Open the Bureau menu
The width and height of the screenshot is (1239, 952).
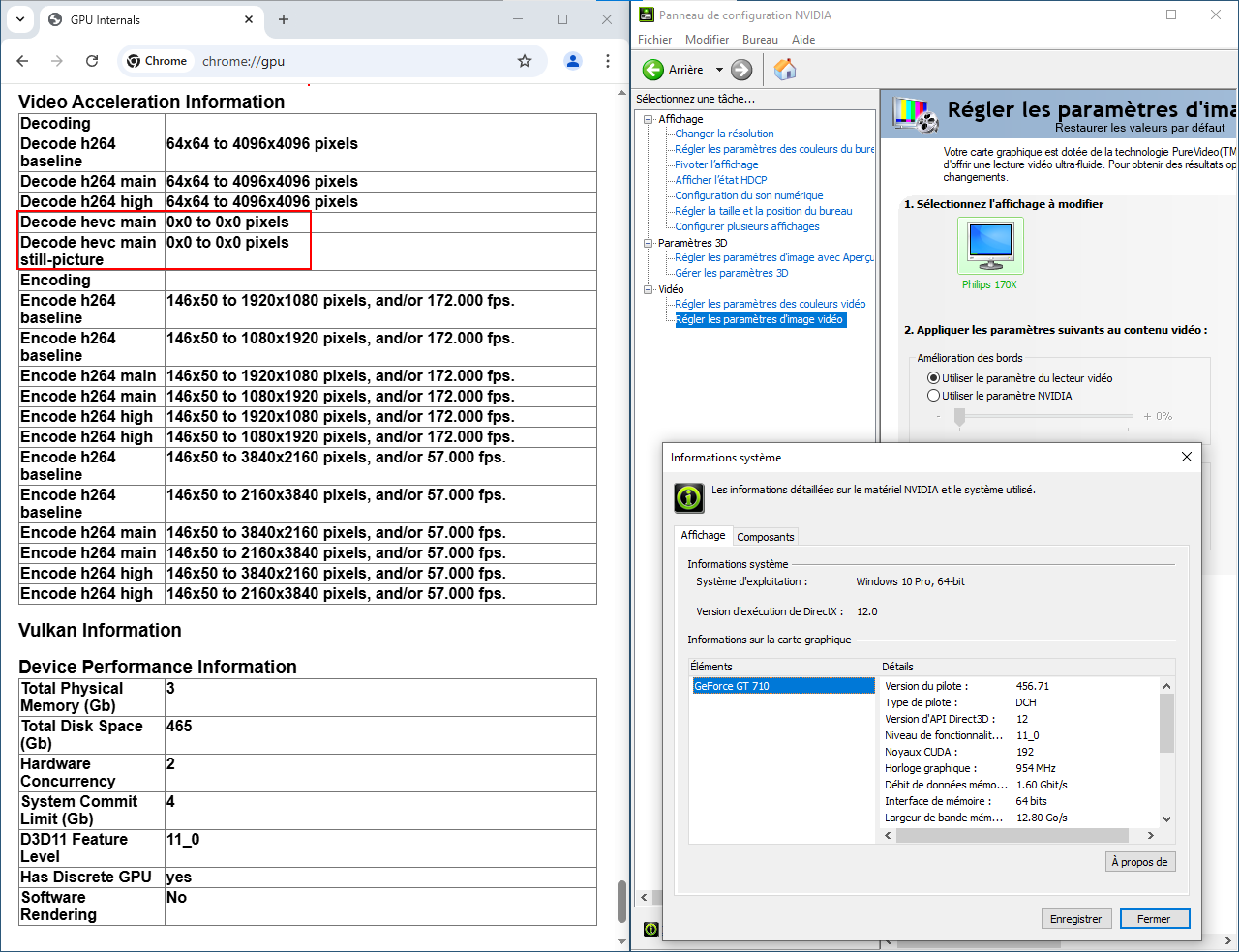coord(760,40)
